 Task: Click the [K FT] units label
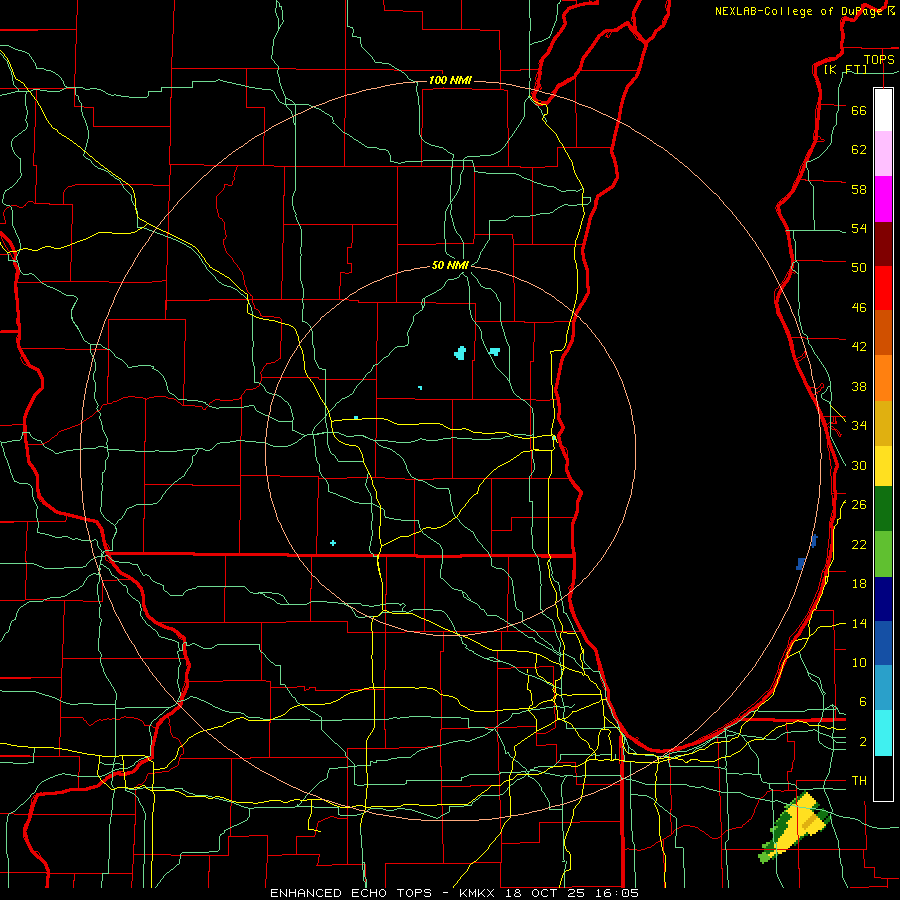pyautogui.click(x=845, y=69)
